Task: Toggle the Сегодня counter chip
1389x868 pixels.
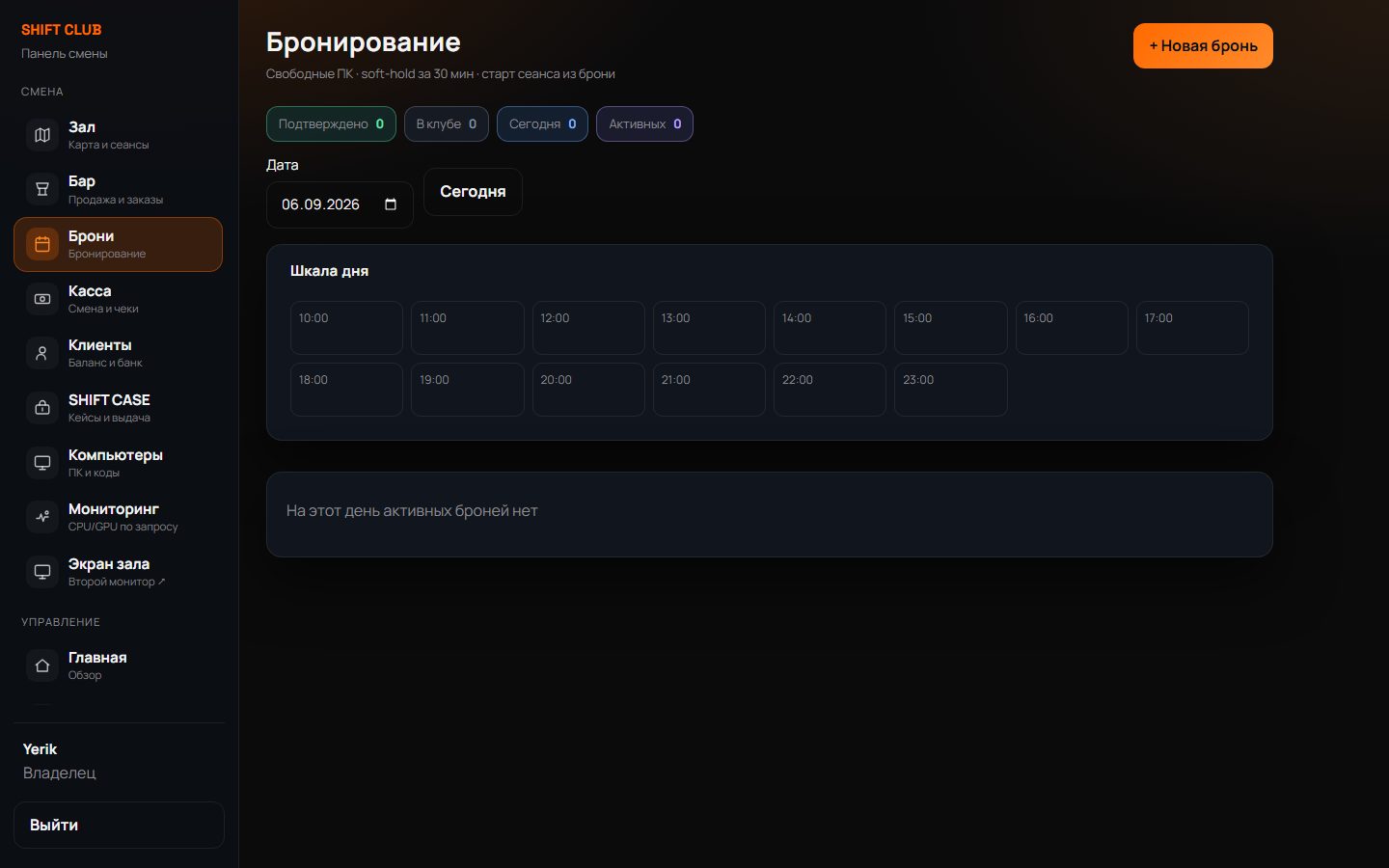Action: (x=542, y=123)
